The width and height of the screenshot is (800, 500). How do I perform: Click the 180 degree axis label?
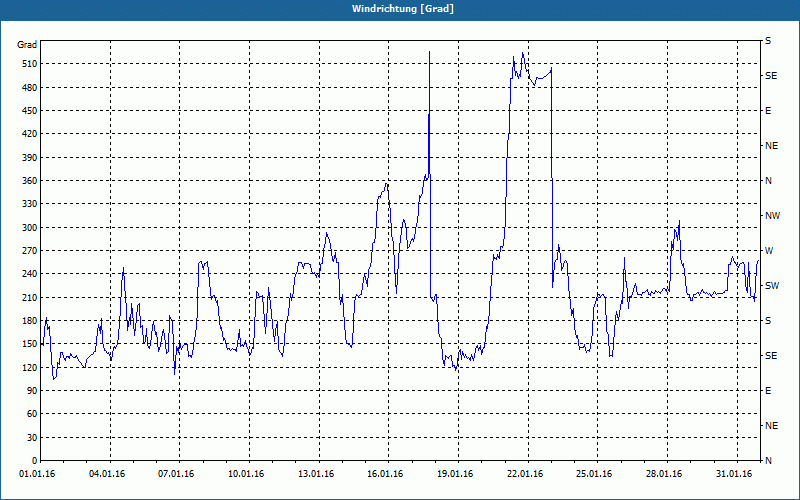[x=30, y=321]
